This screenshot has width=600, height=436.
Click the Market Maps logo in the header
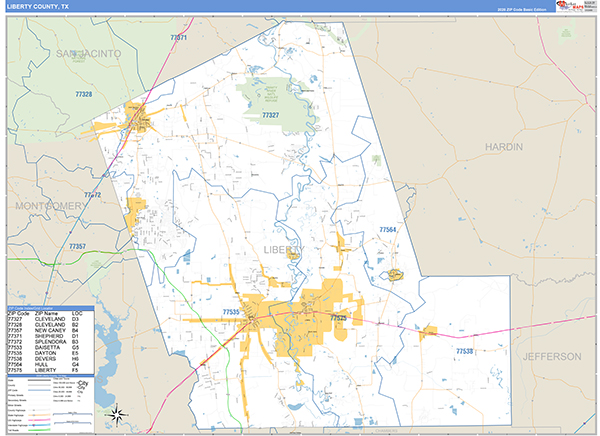[x=570, y=6]
